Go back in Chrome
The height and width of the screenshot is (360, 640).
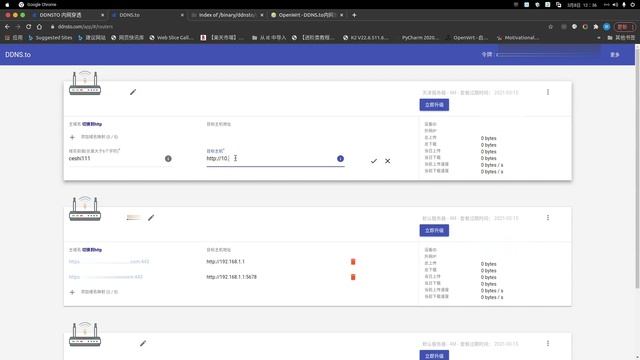pyautogui.click(x=7, y=27)
